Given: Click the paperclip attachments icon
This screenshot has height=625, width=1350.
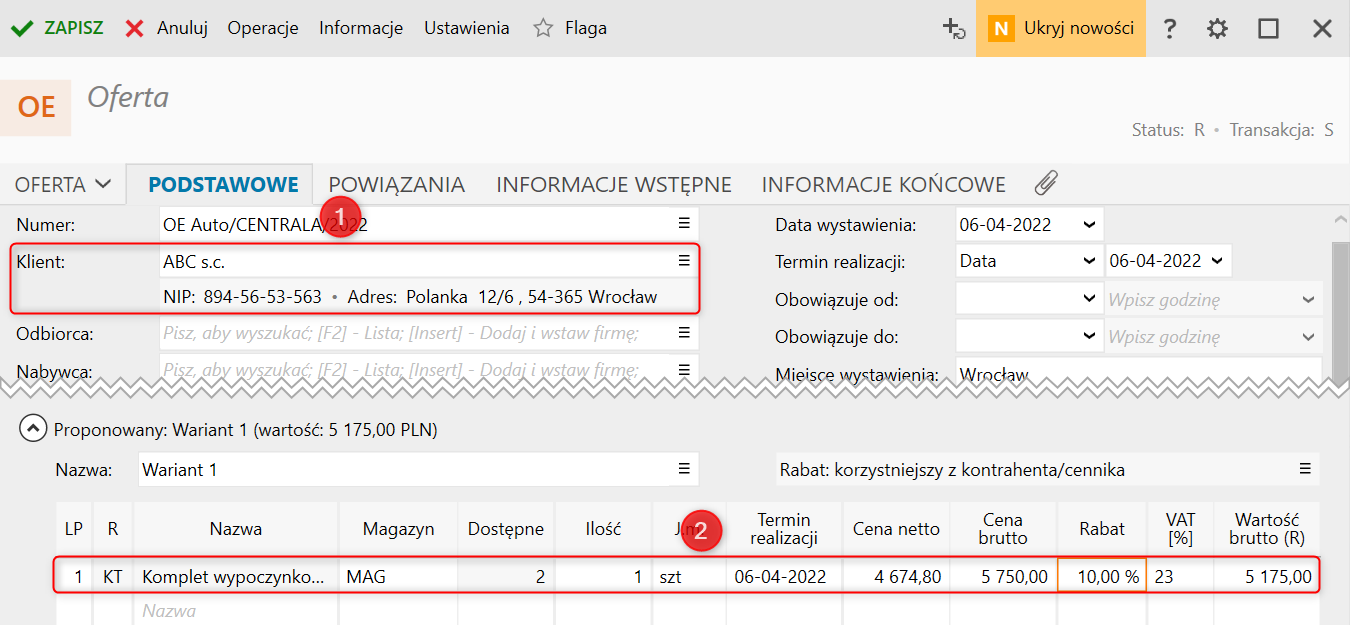Looking at the screenshot, I should pyautogui.click(x=1045, y=184).
